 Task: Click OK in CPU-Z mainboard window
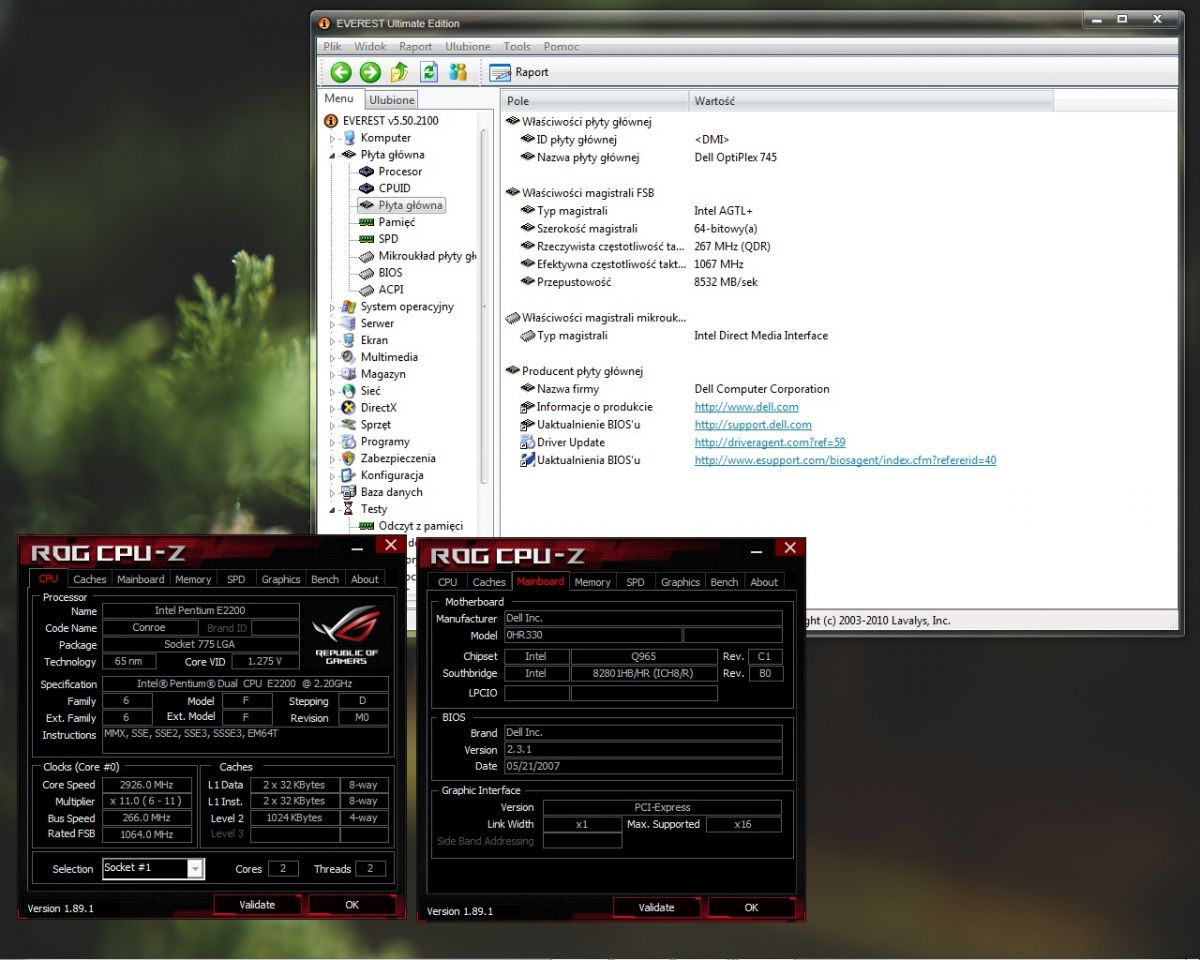[751, 908]
